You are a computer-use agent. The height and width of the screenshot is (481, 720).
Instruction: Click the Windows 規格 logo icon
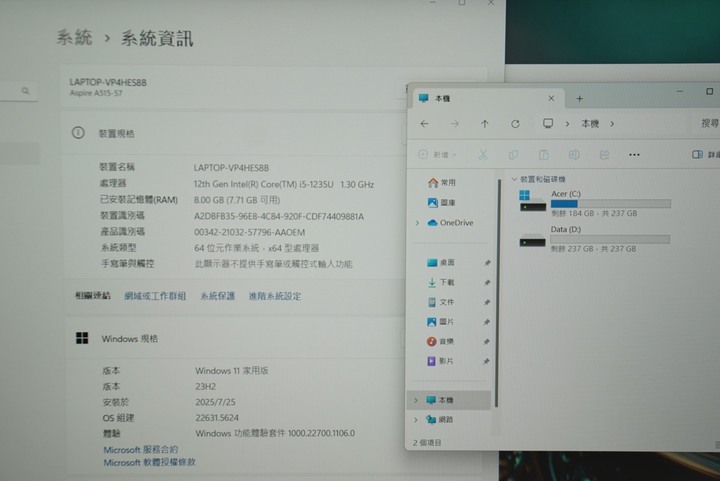(x=82, y=338)
